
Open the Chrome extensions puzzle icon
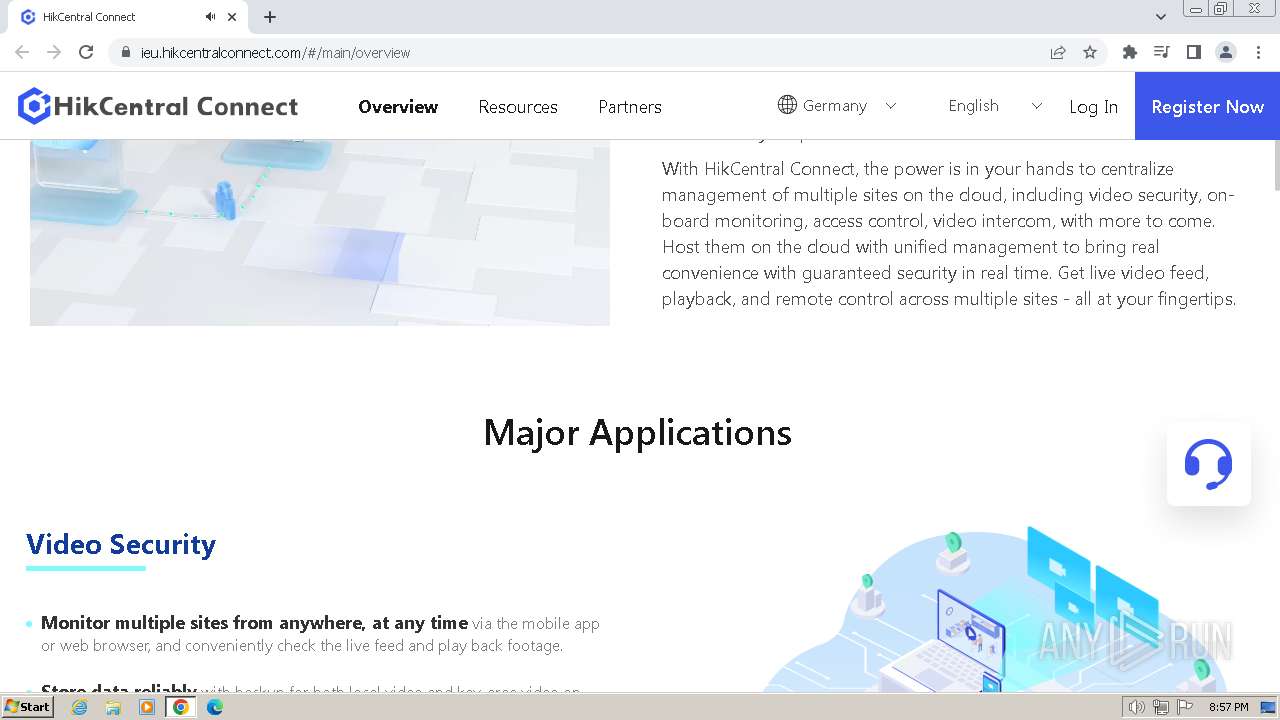tap(1130, 52)
